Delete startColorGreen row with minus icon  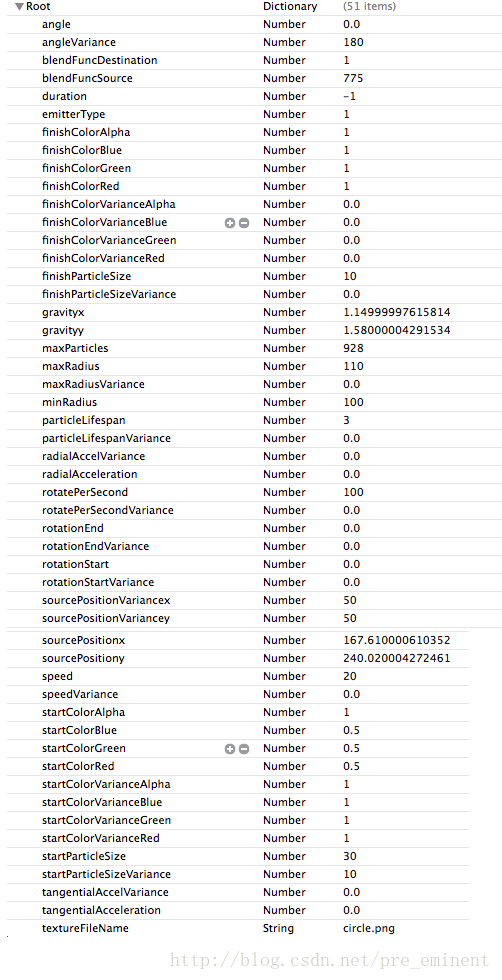[x=244, y=749]
